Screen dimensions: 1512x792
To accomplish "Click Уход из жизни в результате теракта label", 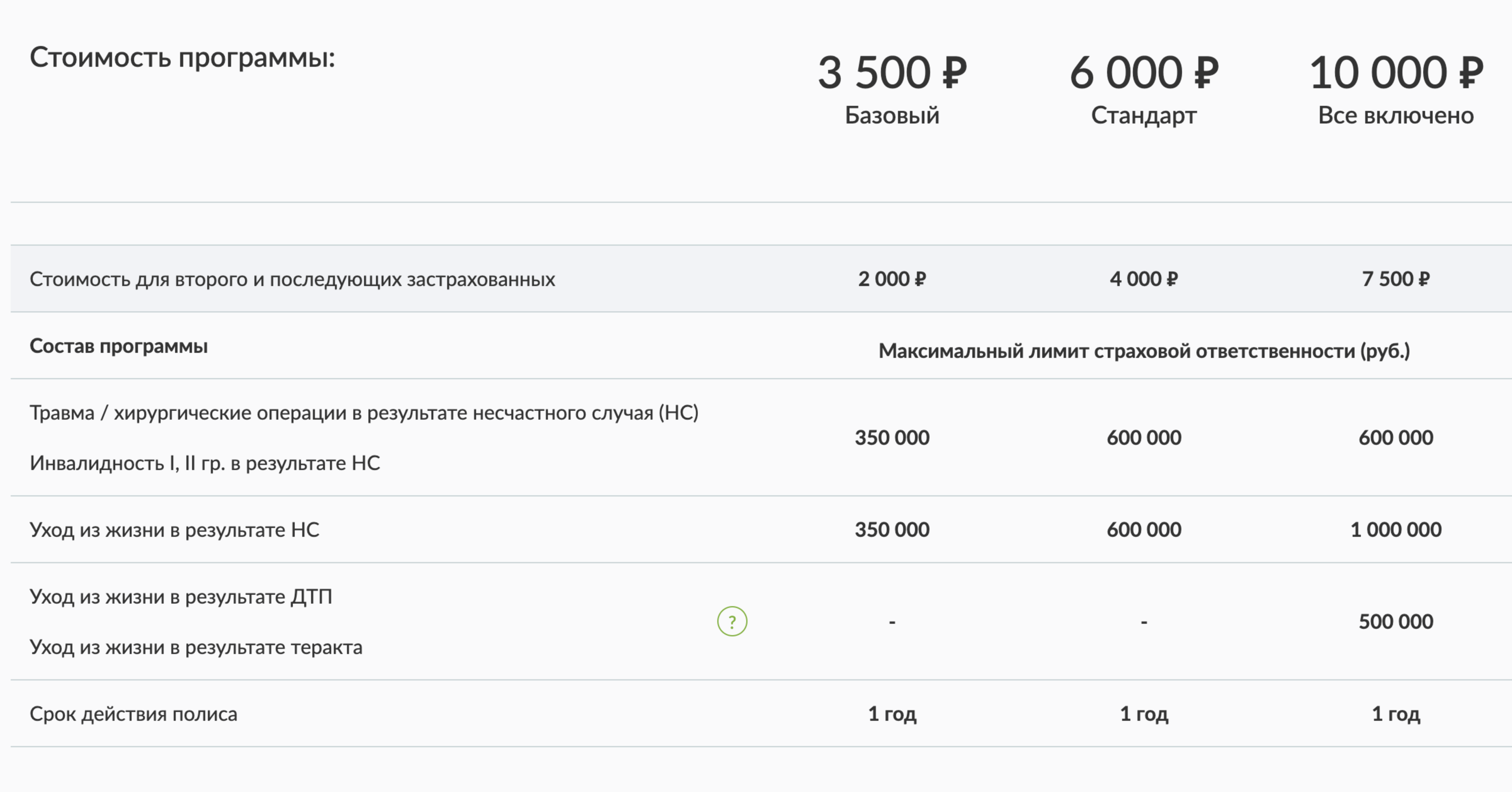I will click(x=196, y=648).
